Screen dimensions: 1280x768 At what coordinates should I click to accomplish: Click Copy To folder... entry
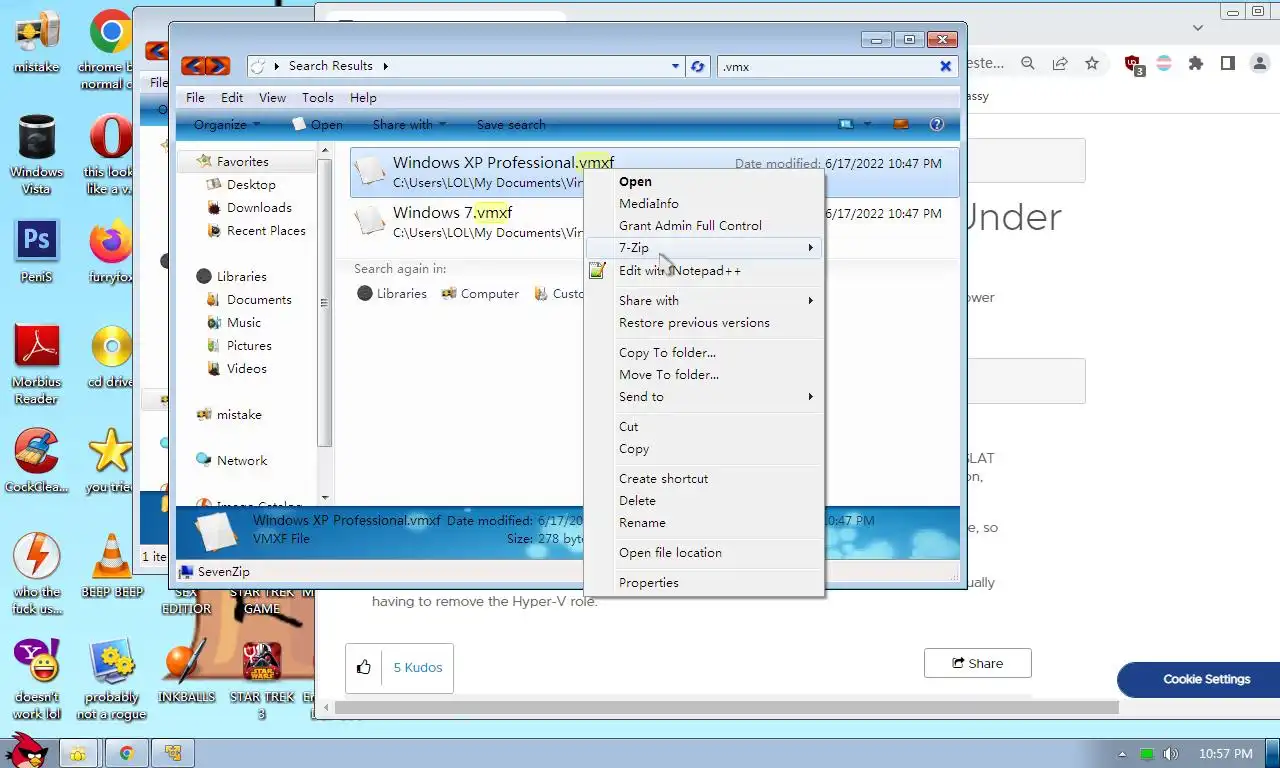(704, 353)
